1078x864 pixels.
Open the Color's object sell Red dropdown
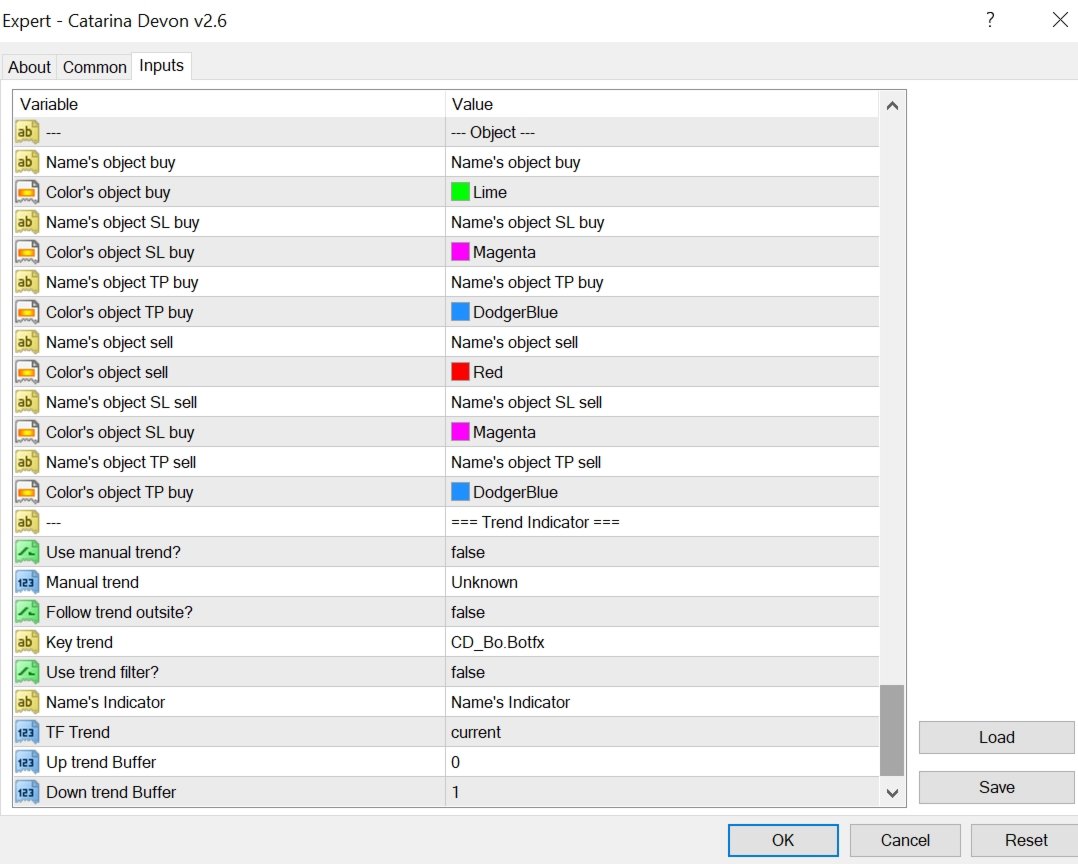click(x=662, y=372)
